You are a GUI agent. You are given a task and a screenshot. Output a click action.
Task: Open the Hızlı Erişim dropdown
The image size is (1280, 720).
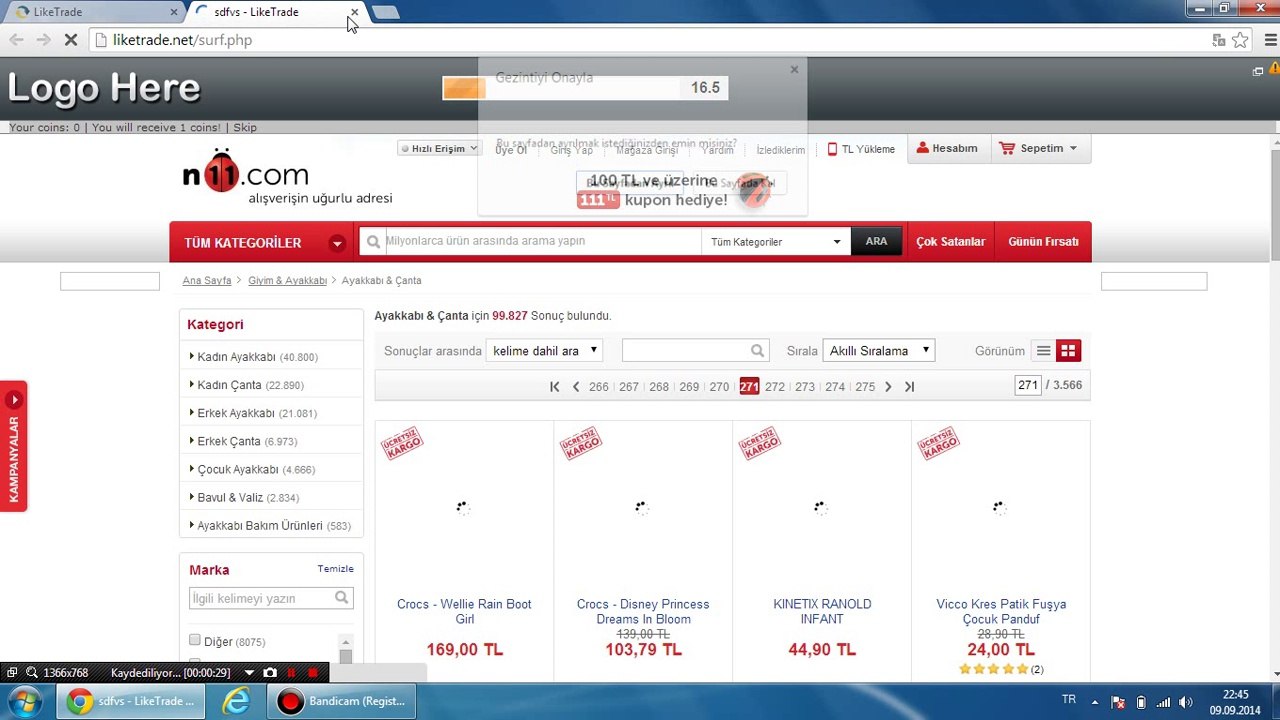click(439, 149)
